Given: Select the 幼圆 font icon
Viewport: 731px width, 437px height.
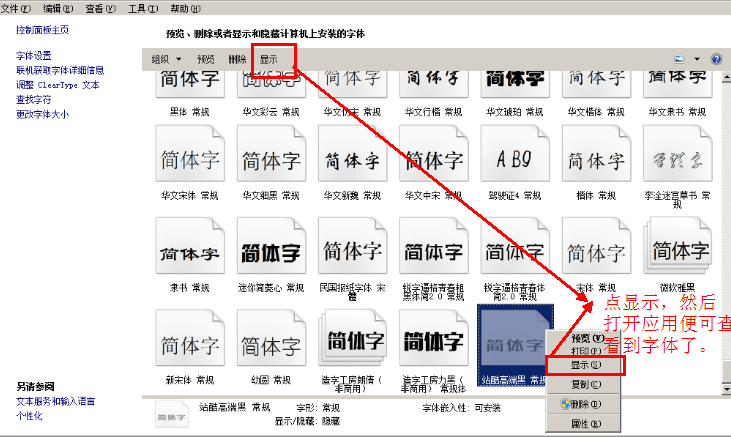Looking at the screenshot, I should click(270, 343).
